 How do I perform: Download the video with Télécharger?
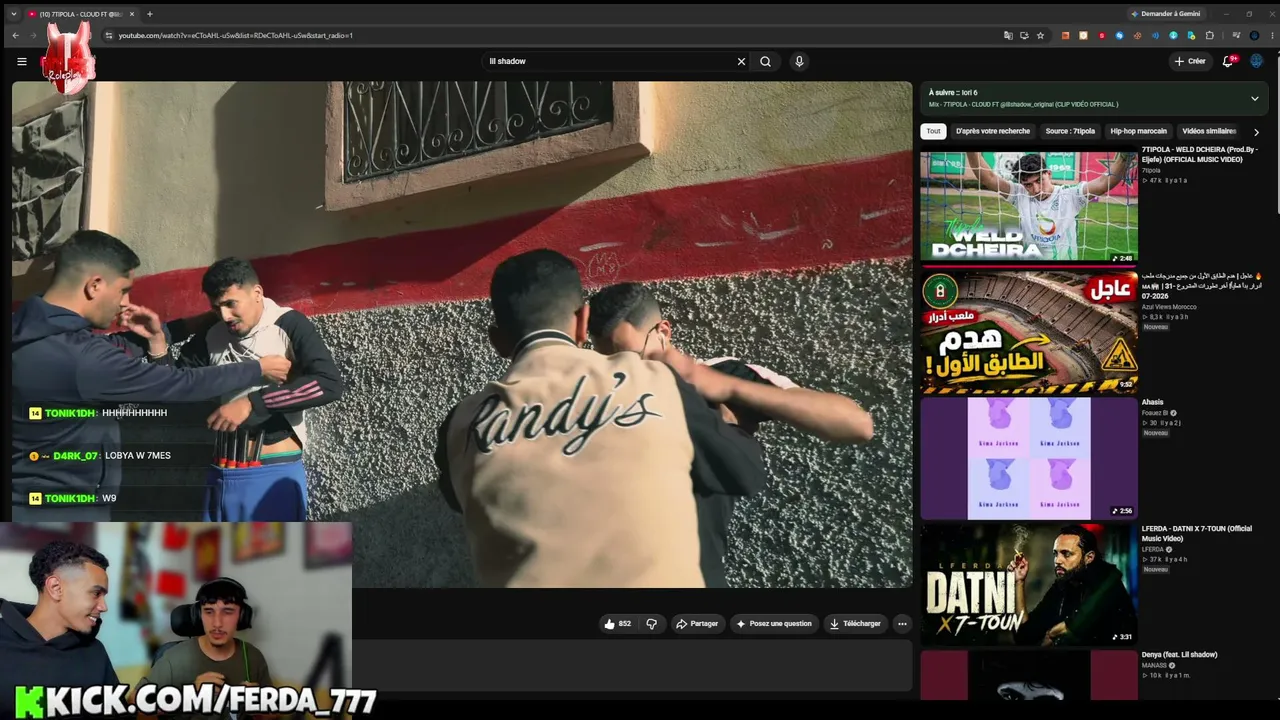[855, 624]
